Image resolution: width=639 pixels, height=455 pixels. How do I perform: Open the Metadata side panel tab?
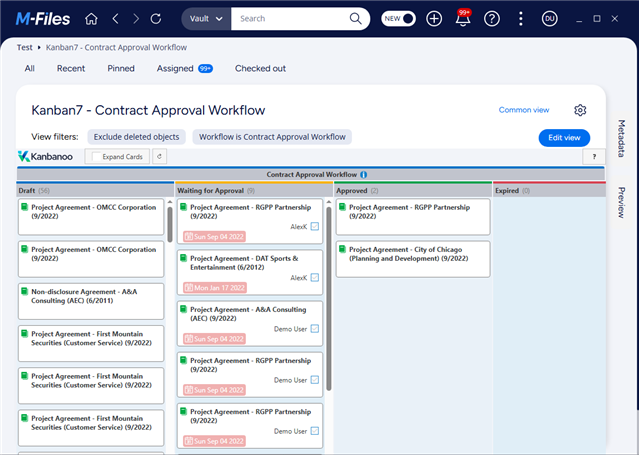(x=621, y=139)
